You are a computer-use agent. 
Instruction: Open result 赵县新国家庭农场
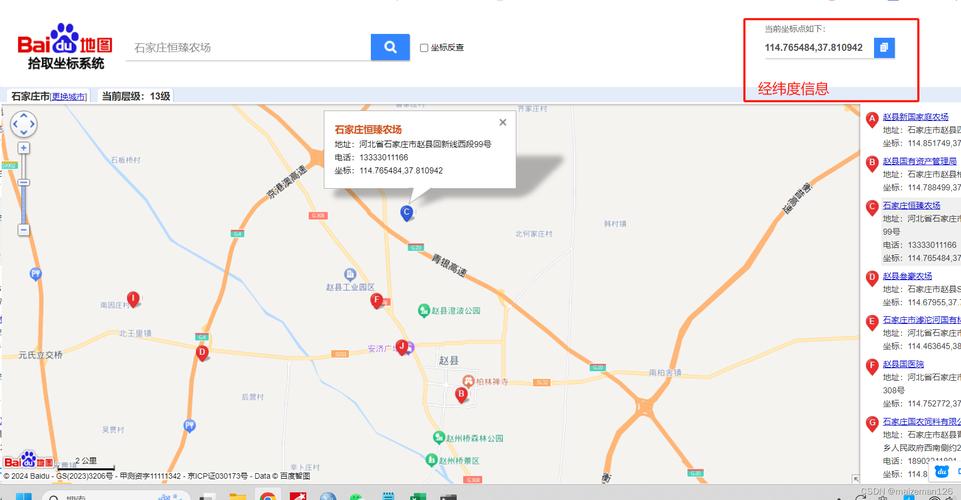[x=916, y=116]
